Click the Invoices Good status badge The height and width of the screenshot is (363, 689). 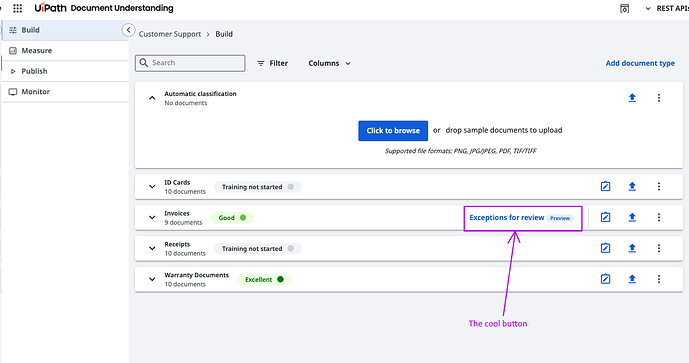[x=232, y=218]
